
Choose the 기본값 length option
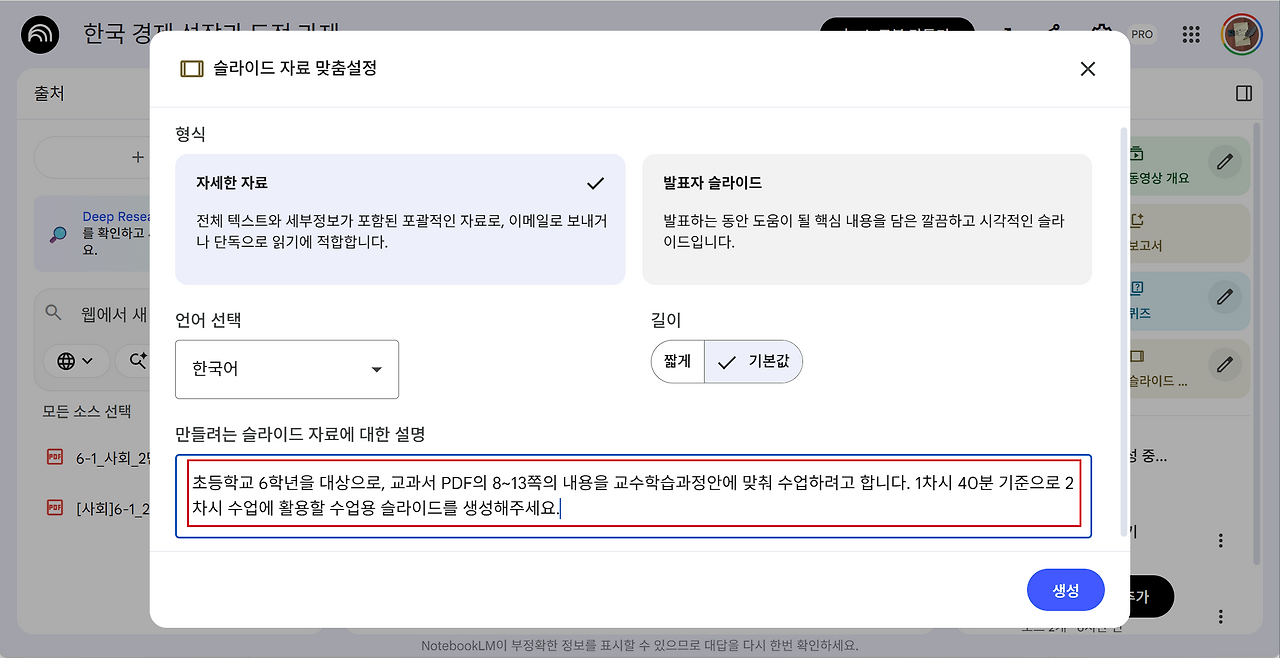[x=754, y=362]
